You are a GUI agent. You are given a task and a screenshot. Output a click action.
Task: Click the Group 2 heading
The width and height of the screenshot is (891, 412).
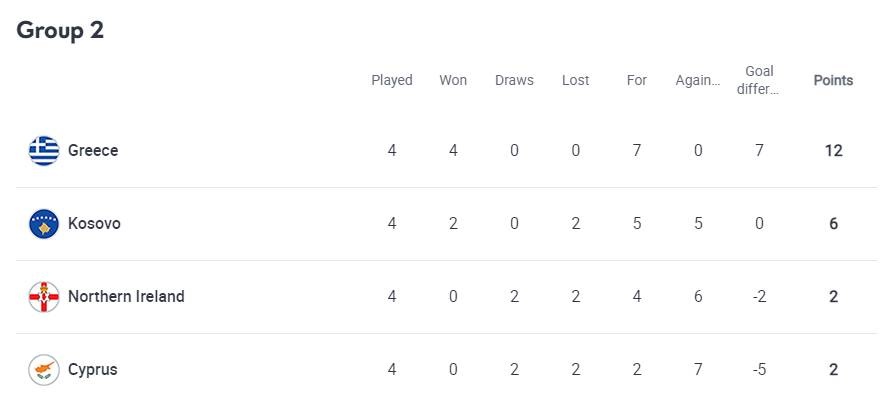tap(60, 30)
